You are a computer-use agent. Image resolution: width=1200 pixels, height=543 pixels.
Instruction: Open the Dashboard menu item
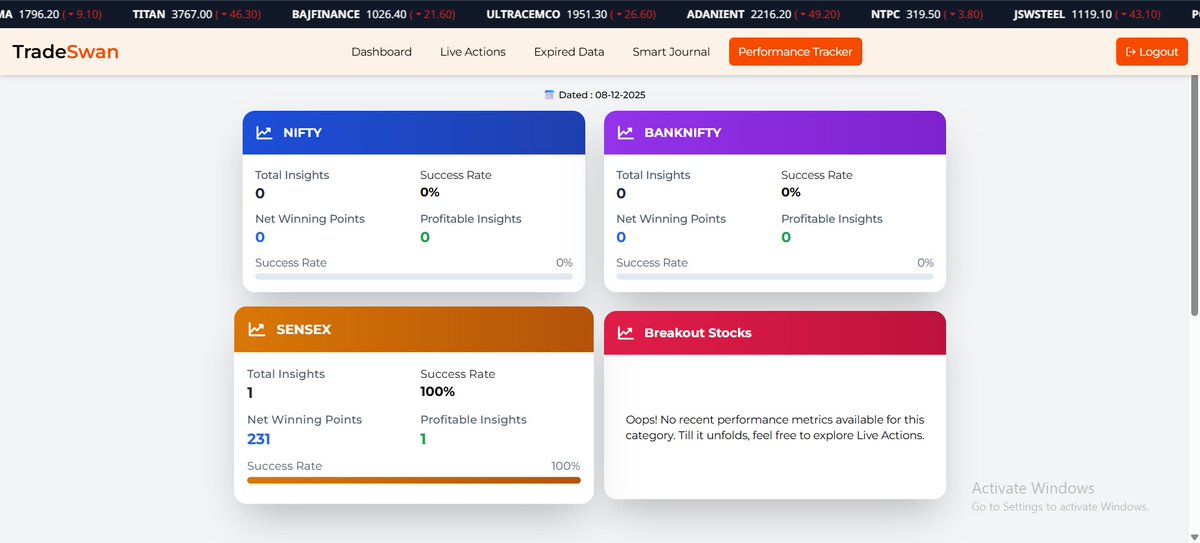pyautogui.click(x=381, y=52)
